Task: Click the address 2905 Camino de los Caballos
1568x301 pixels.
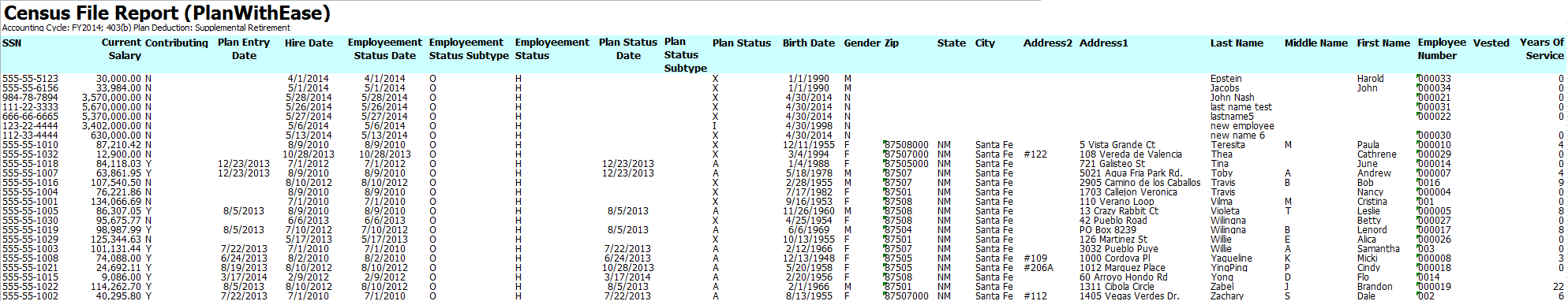Action: point(1140,183)
